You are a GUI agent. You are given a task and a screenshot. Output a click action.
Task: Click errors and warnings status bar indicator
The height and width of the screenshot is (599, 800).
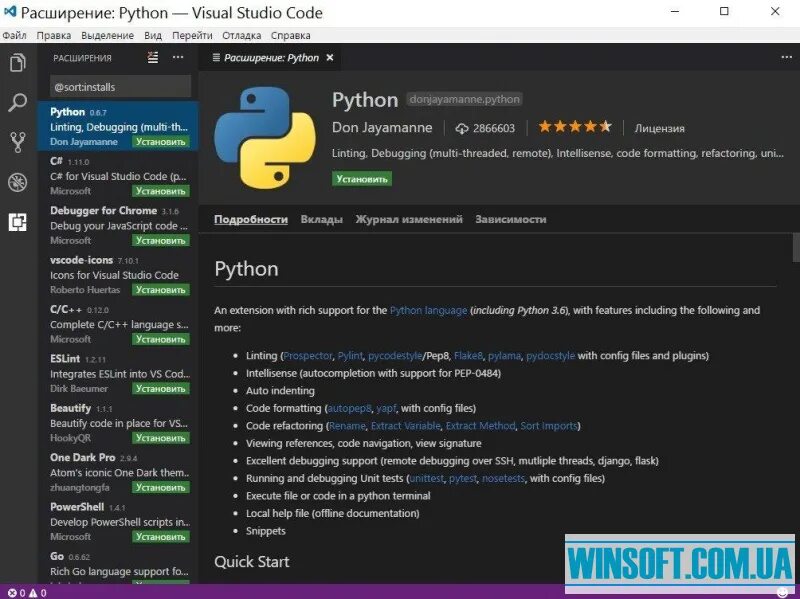click(x=28, y=592)
